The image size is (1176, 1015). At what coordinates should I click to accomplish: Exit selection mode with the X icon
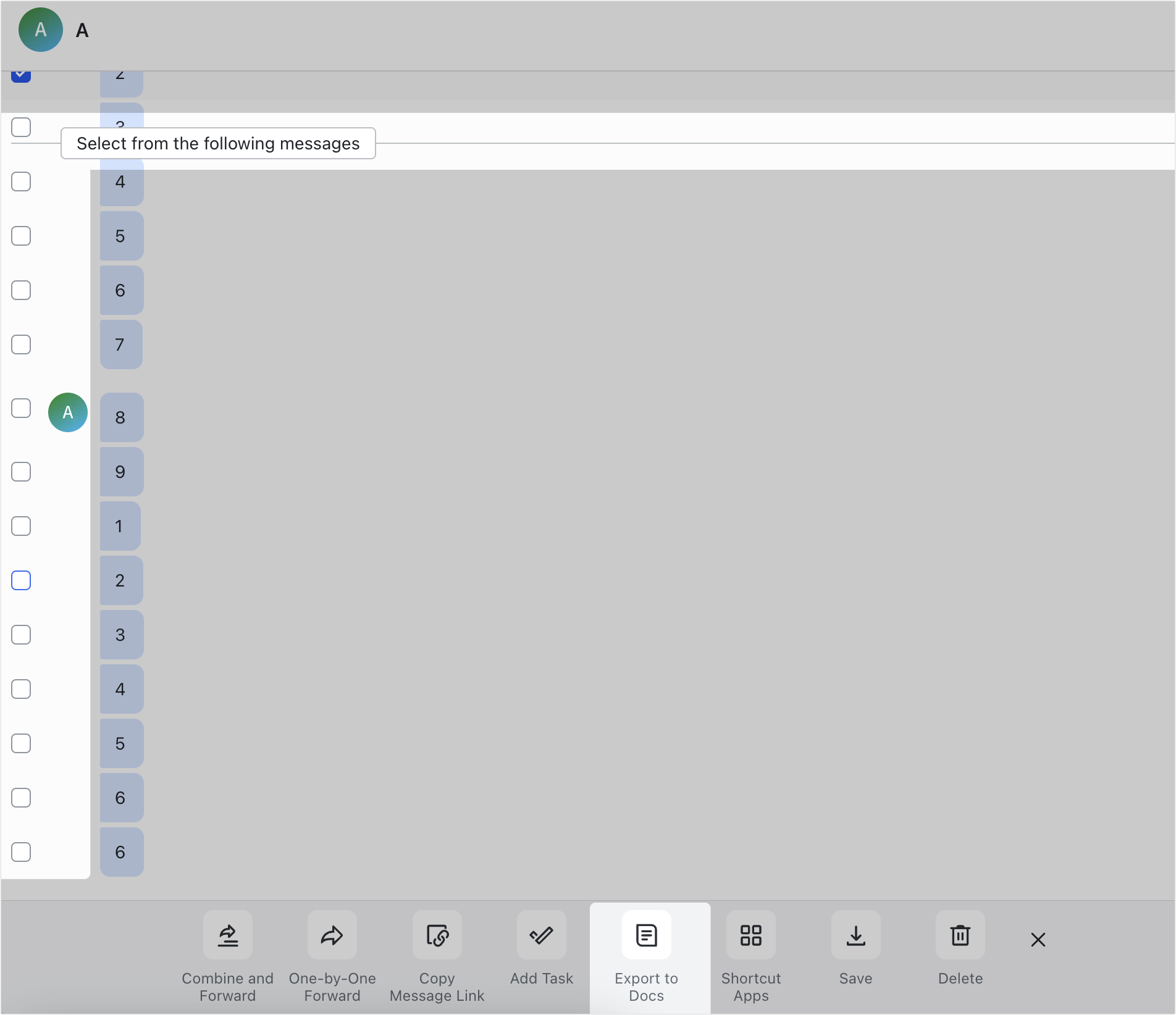pyautogui.click(x=1038, y=940)
